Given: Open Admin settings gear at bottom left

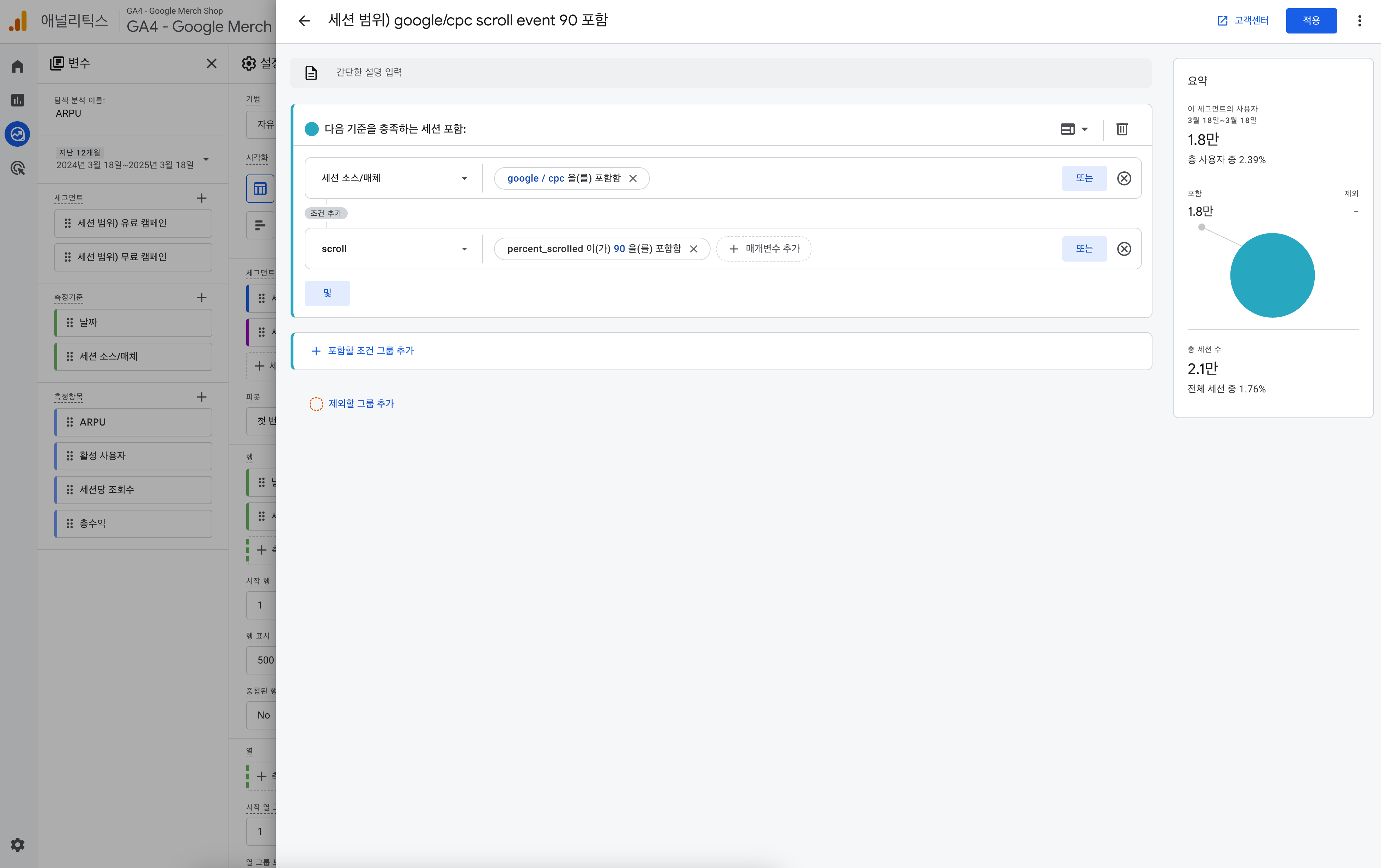Looking at the screenshot, I should (x=18, y=844).
